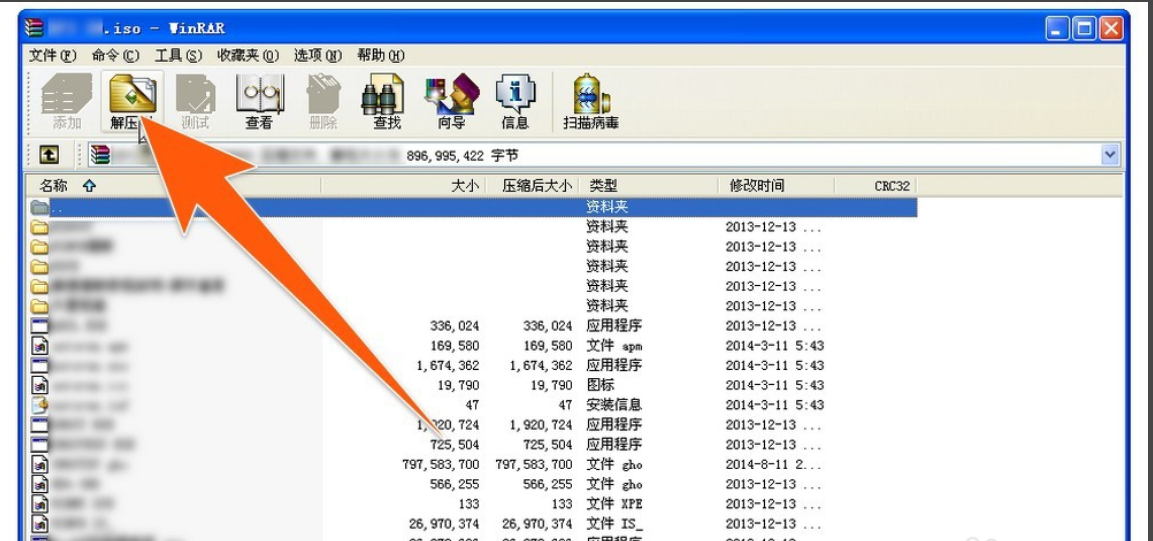The image size is (1153, 541).
Task: Click the 添加 (Add) toolbar icon
Action: pyautogui.click(x=67, y=102)
